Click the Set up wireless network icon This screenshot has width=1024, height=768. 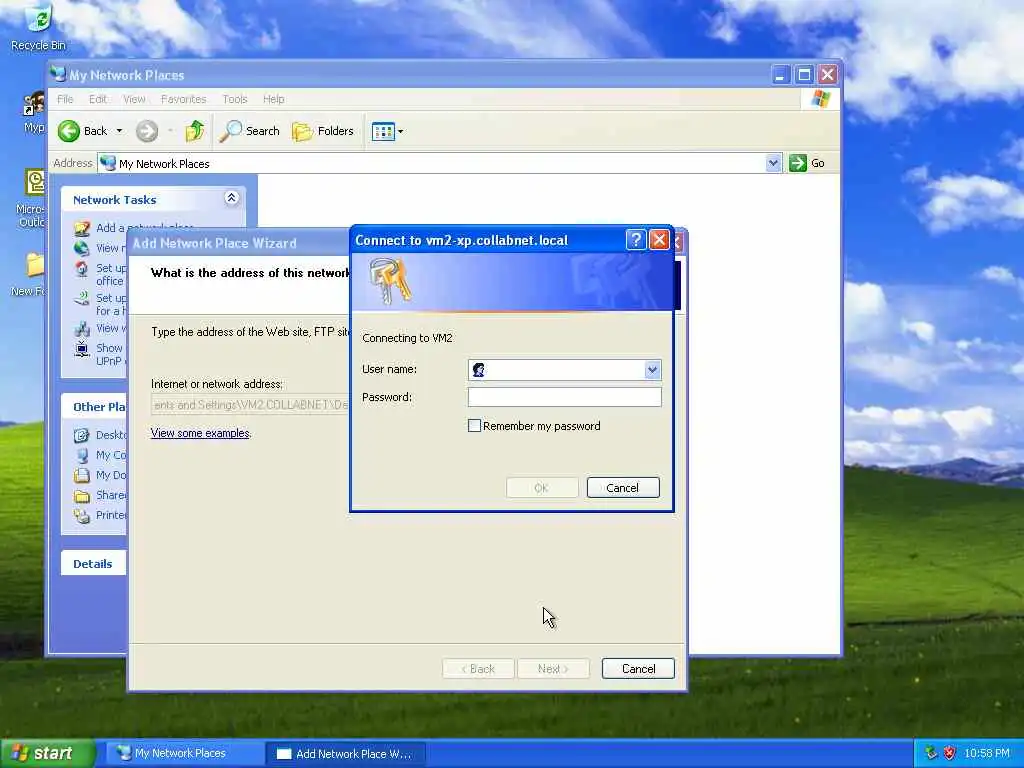coord(82,298)
